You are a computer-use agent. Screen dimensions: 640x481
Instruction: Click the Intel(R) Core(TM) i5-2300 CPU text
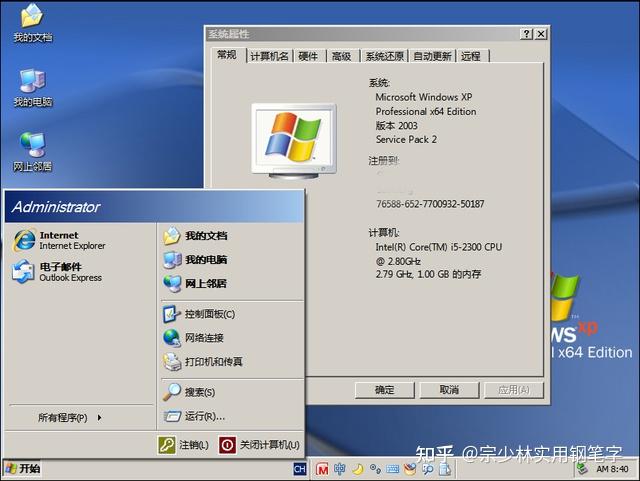click(439, 247)
